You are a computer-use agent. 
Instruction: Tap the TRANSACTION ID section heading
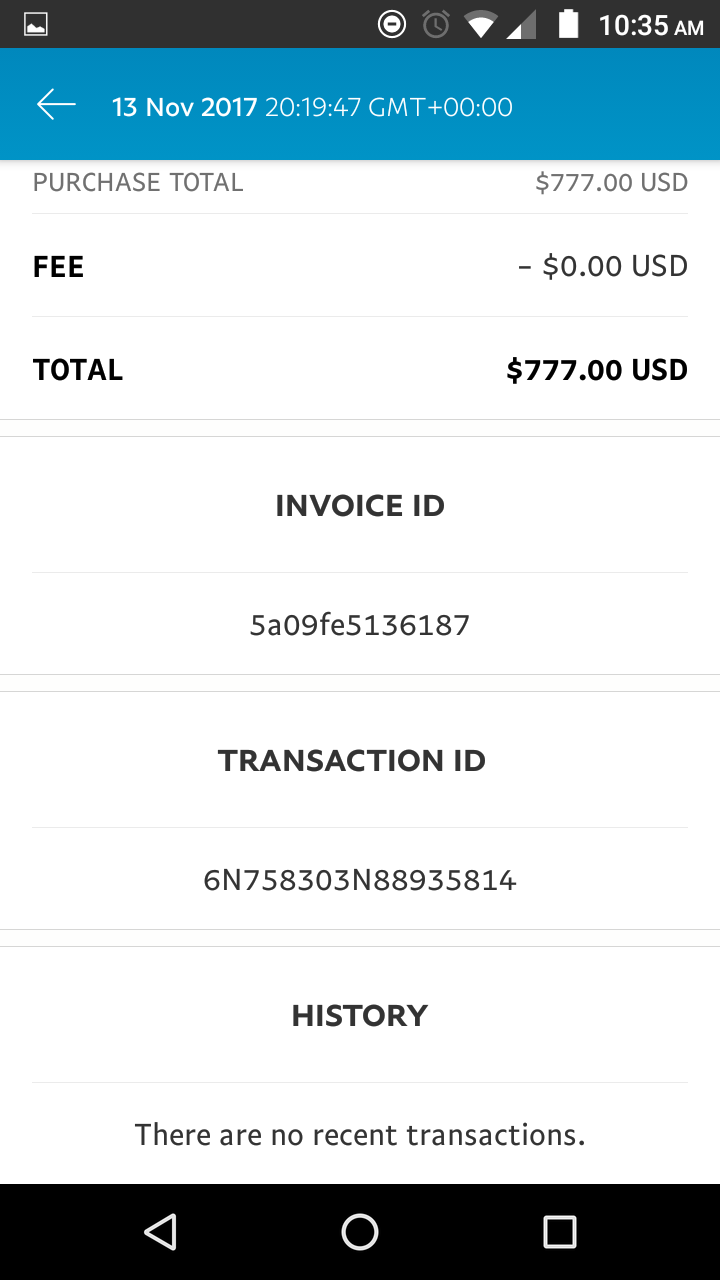coord(352,761)
